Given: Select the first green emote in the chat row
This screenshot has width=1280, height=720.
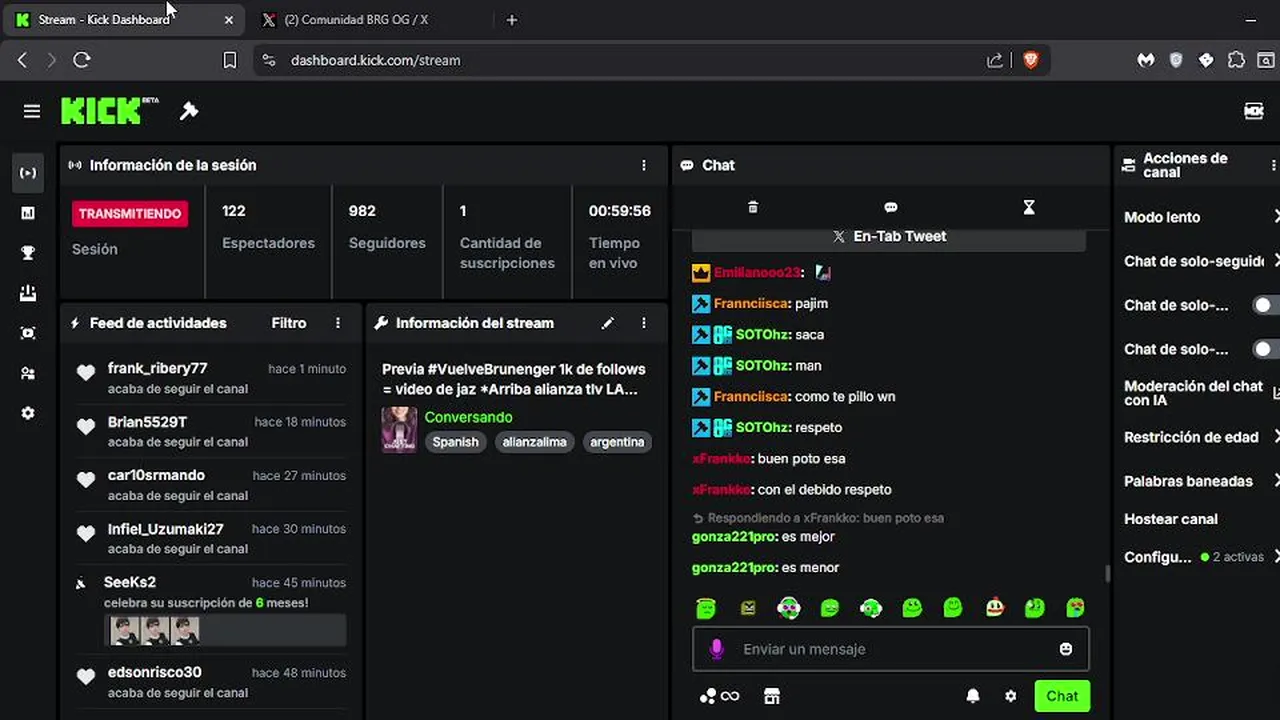Looking at the screenshot, I should pos(706,607).
